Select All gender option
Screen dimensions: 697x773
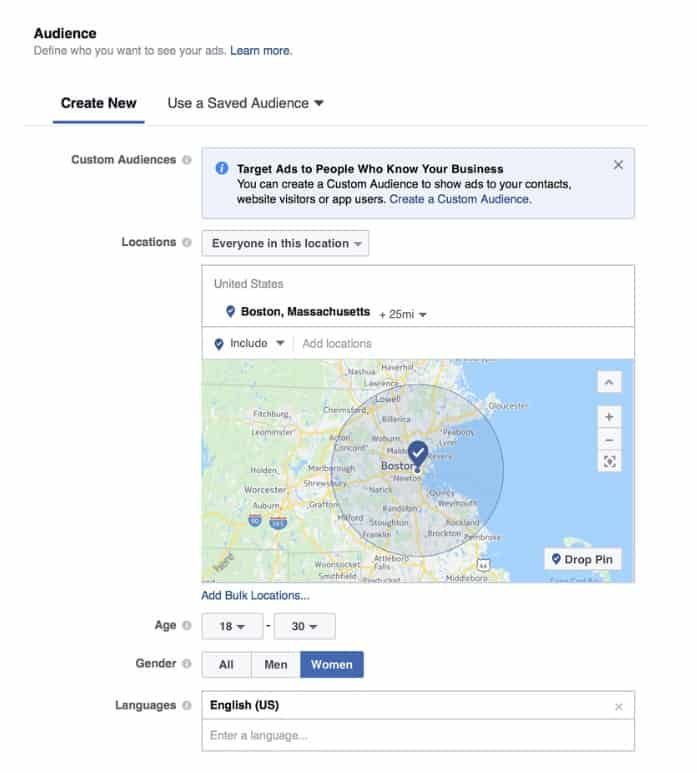(x=226, y=665)
